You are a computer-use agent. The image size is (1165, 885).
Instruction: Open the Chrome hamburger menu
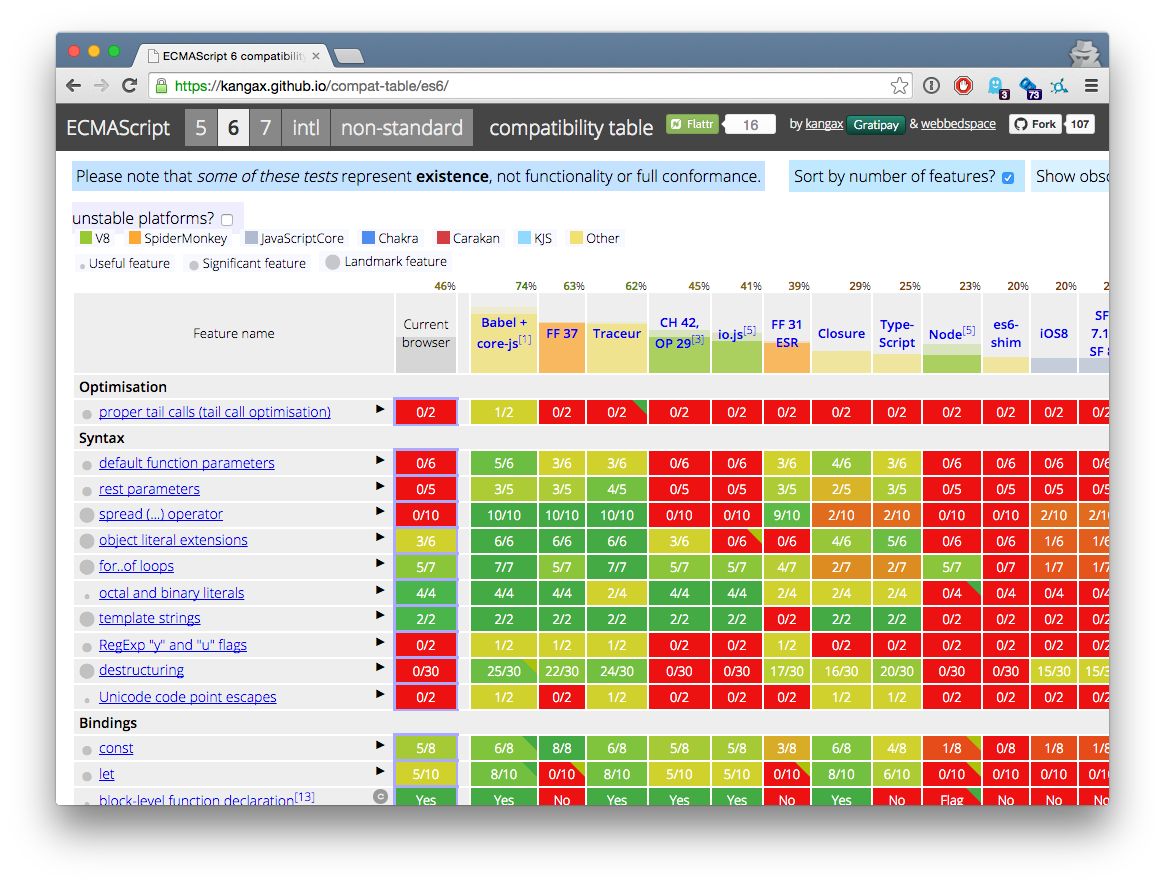click(1091, 85)
